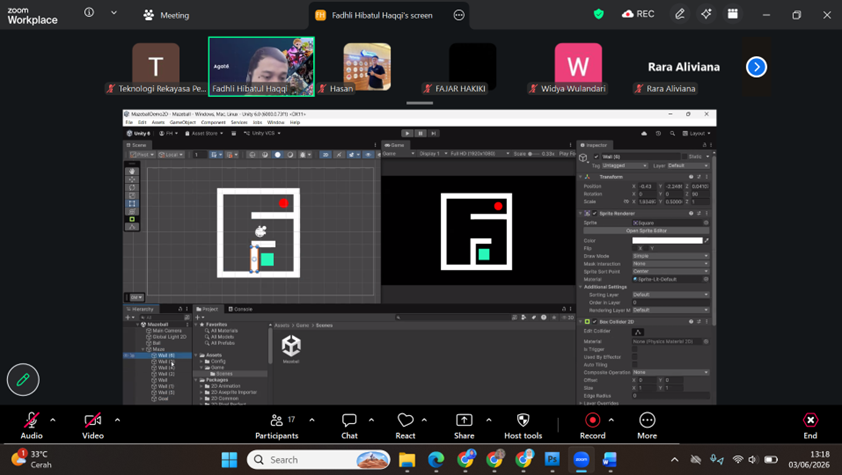Open Photoshop from Windows taskbar
This screenshot has height=475, width=842.
552,460
